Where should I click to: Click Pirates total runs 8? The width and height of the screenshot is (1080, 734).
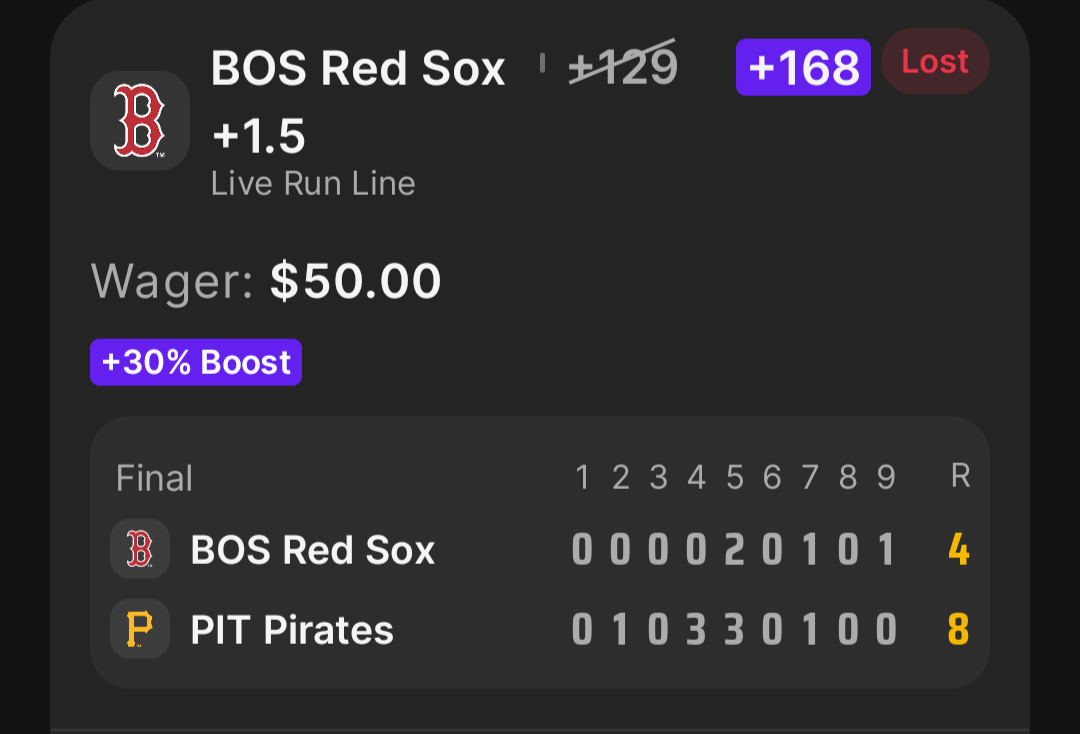[x=959, y=629]
